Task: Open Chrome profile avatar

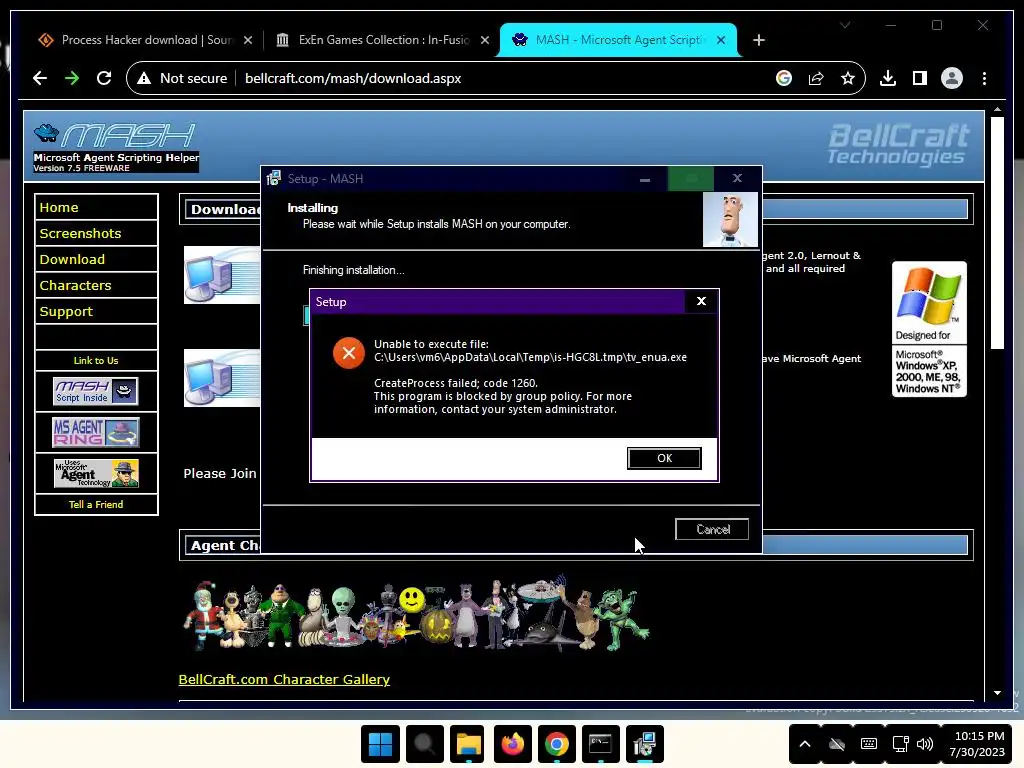Action: point(952,78)
